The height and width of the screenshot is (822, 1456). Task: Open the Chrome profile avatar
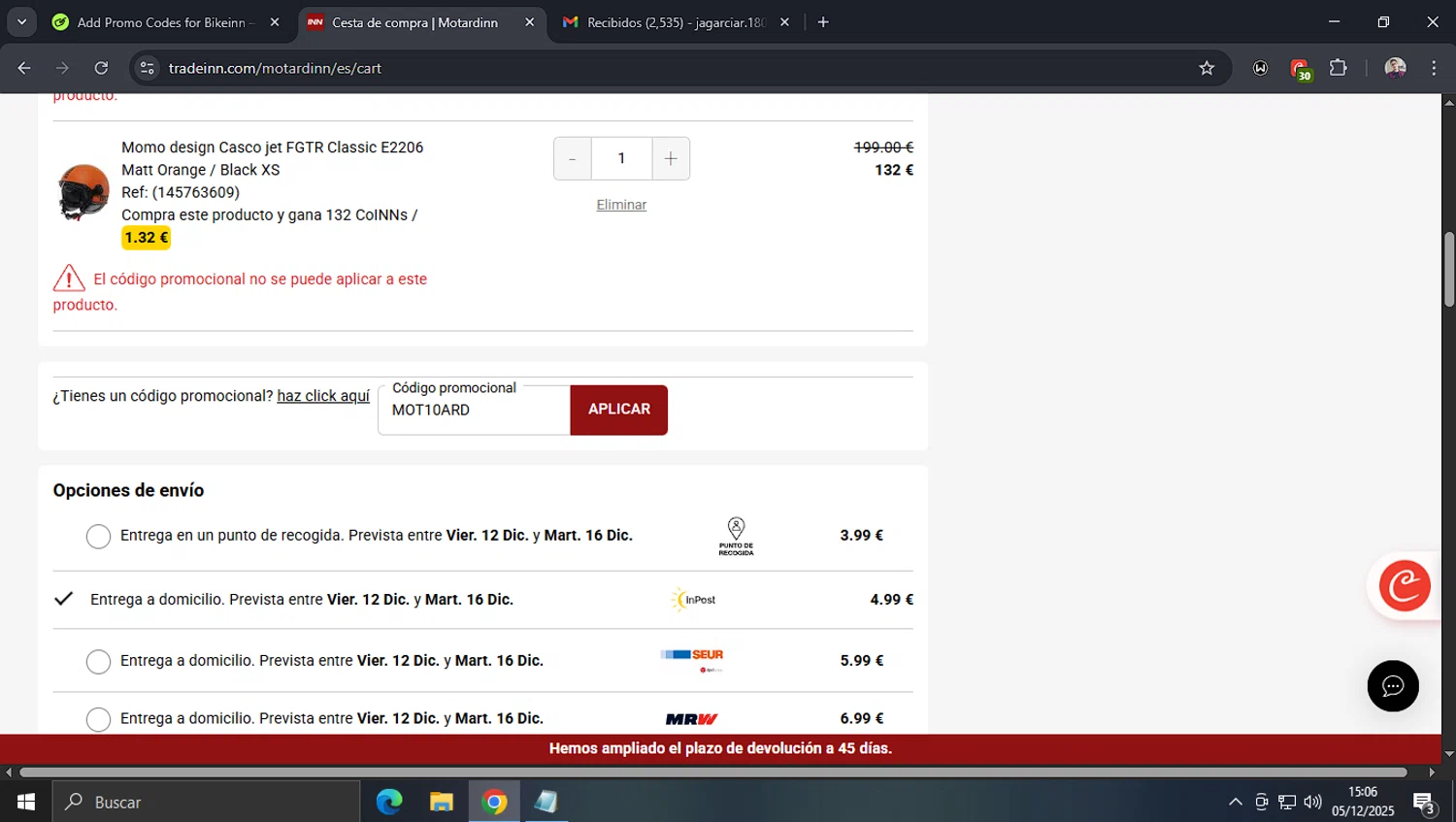coord(1395,68)
